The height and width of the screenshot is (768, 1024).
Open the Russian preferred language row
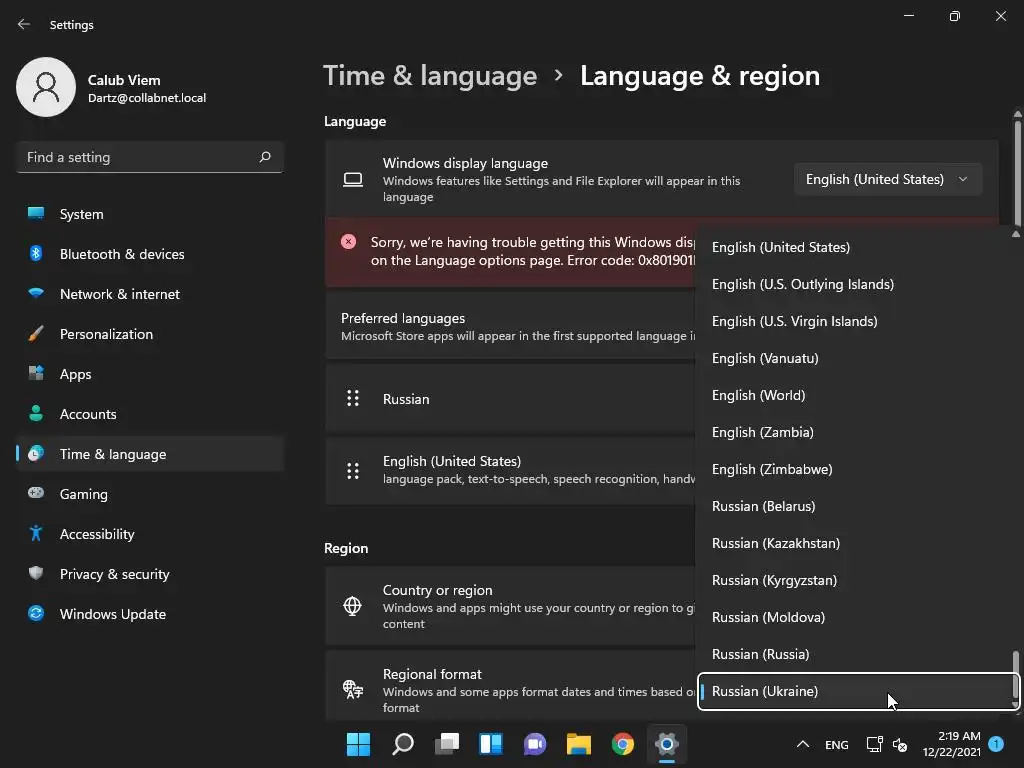[x=511, y=398]
